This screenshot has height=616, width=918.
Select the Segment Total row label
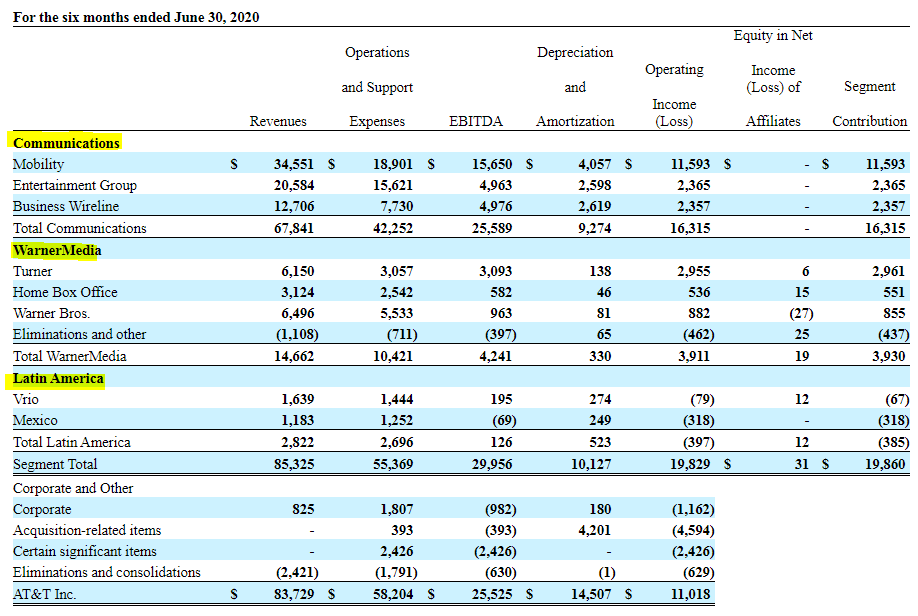pyautogui.click(x=55, y=464)
